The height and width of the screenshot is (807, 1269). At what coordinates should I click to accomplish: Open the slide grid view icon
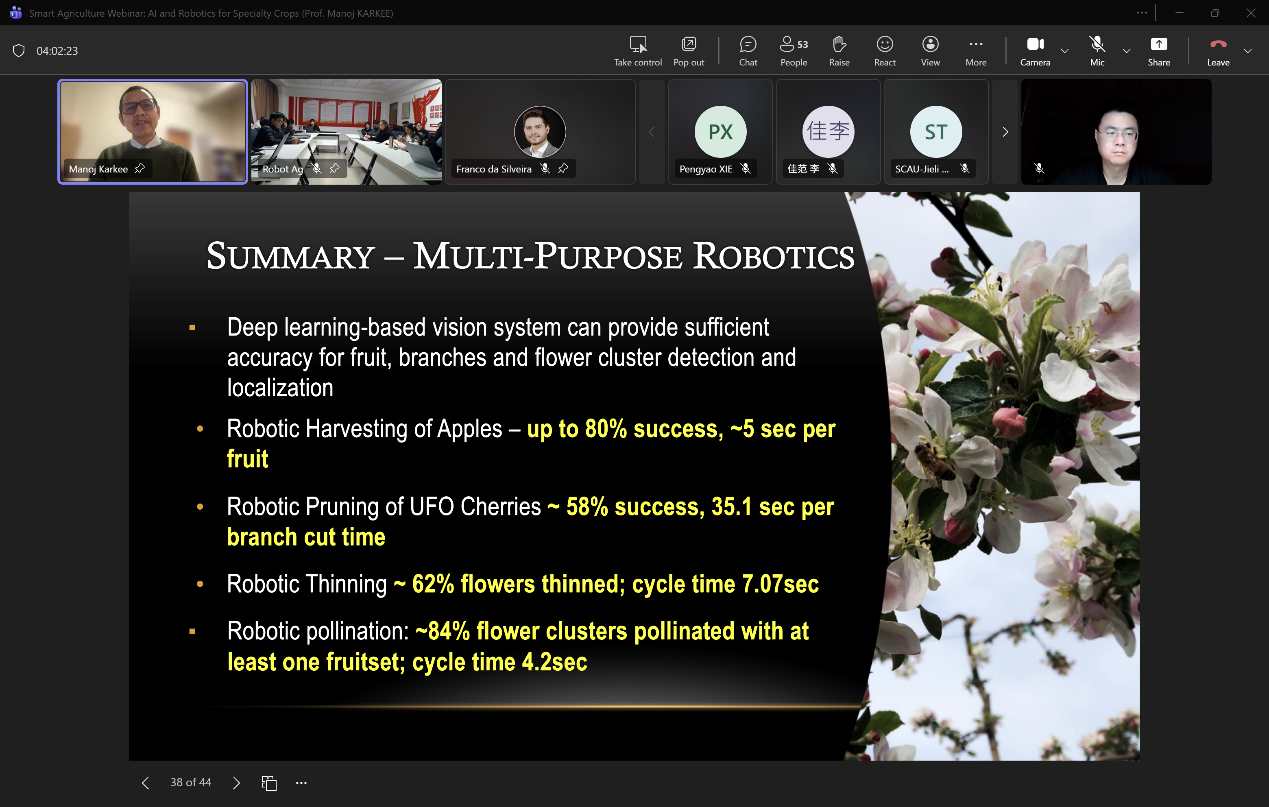269,783
